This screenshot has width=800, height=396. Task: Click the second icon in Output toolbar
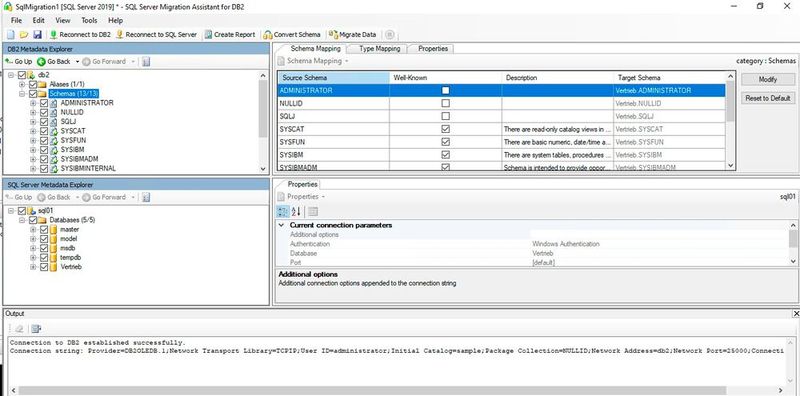pos(36,329)
